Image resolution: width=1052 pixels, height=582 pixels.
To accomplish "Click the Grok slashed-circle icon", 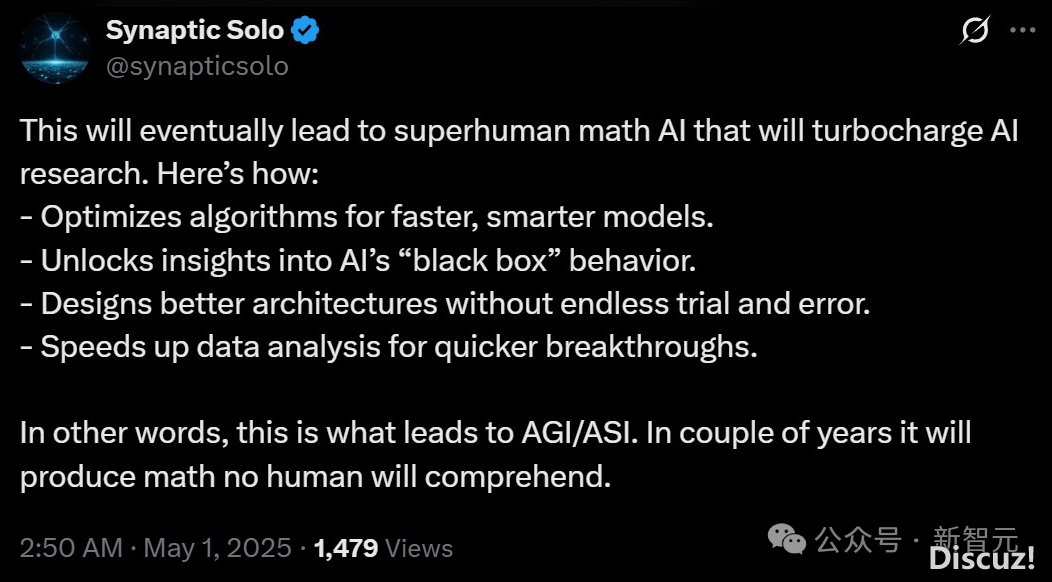I will [975, 30].
